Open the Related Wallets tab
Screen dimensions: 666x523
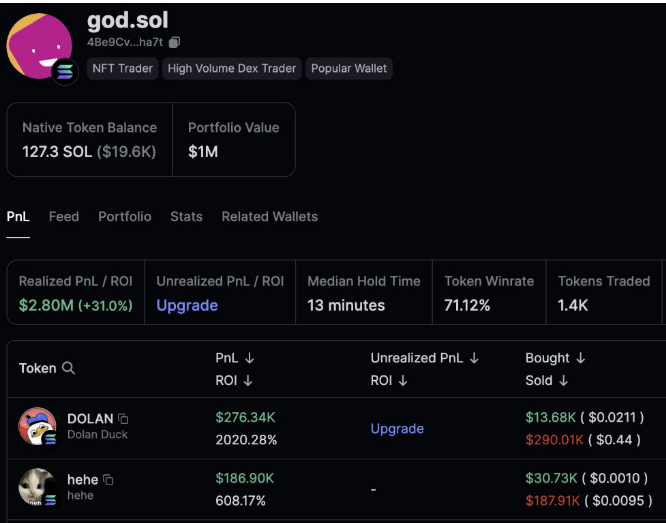(270, 216)
